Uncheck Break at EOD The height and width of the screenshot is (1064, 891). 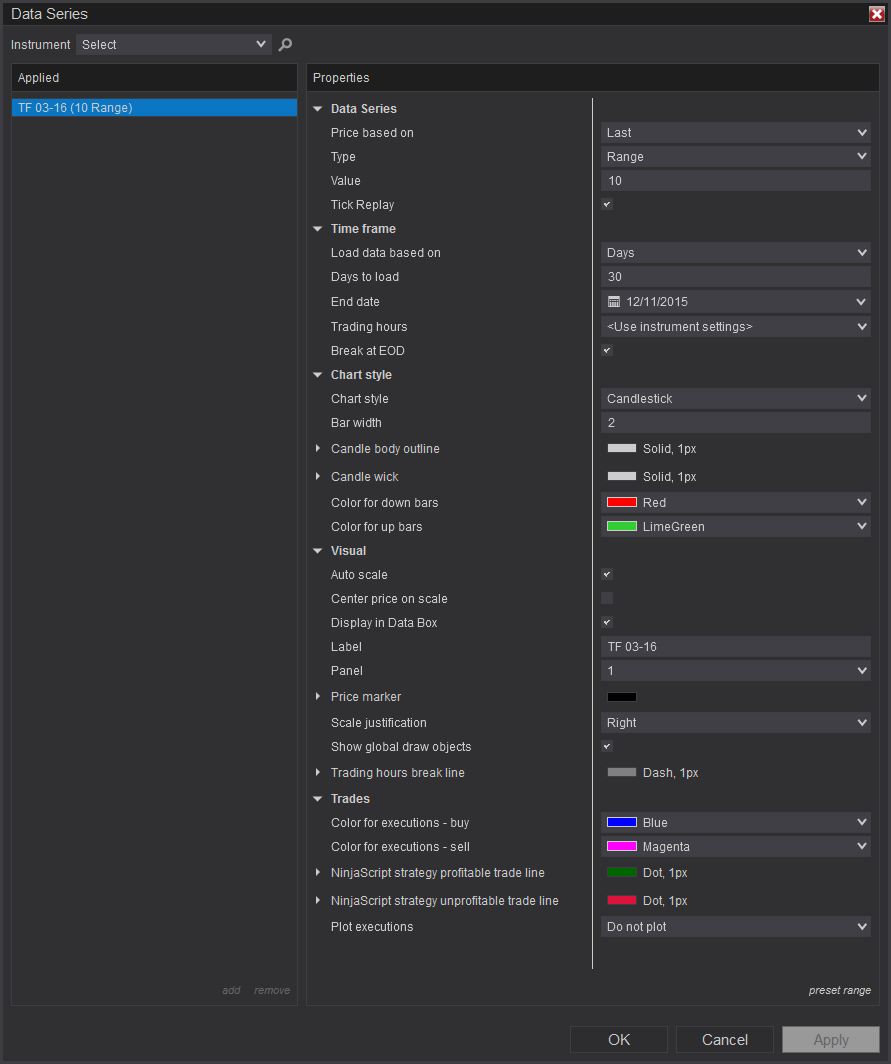click(607, 351)
